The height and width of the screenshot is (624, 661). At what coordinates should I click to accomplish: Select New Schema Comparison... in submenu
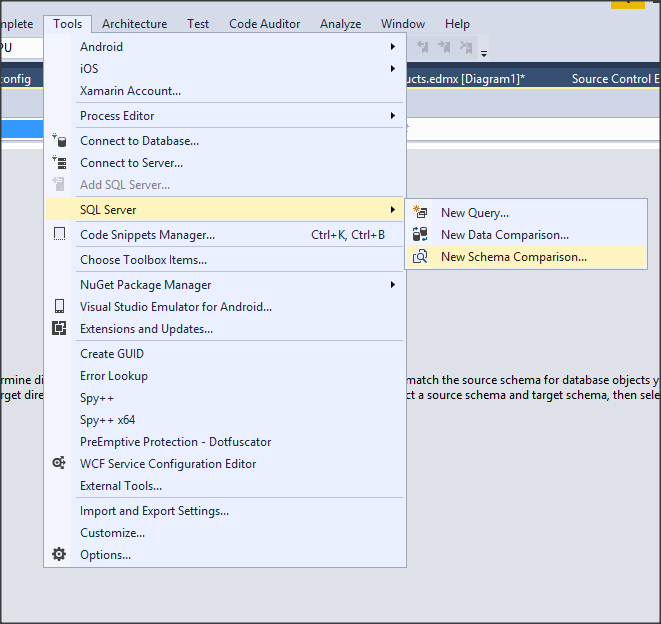[x=526, y=257]
